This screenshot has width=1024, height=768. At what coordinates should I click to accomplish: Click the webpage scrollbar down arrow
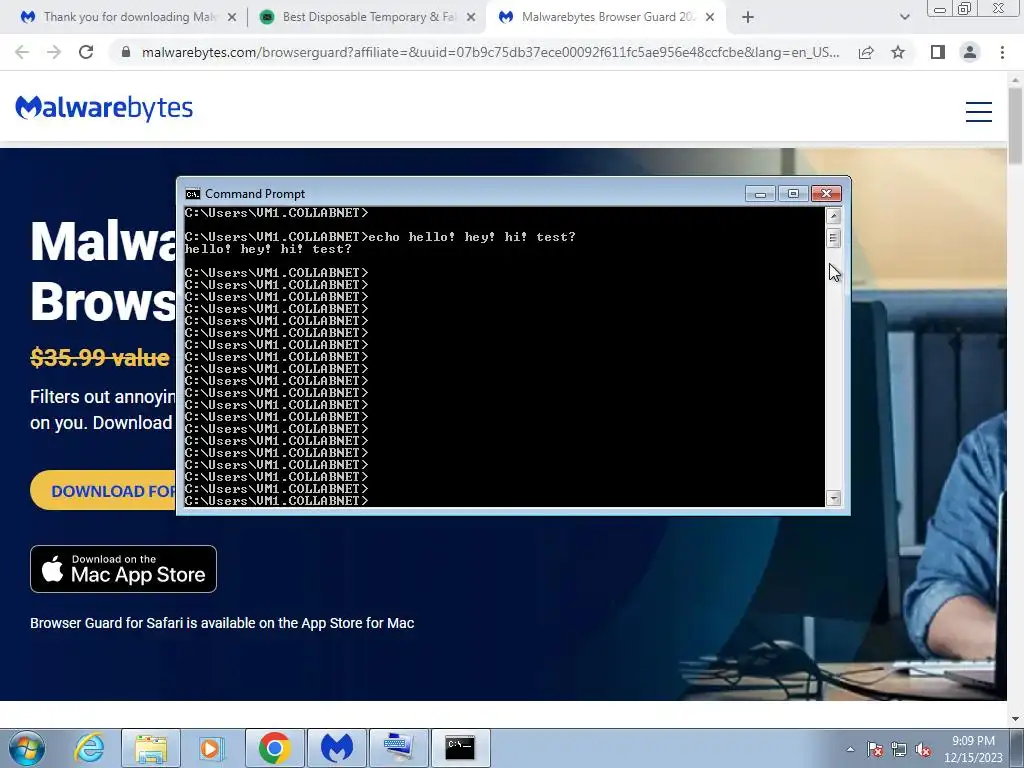click(1015, 718)
